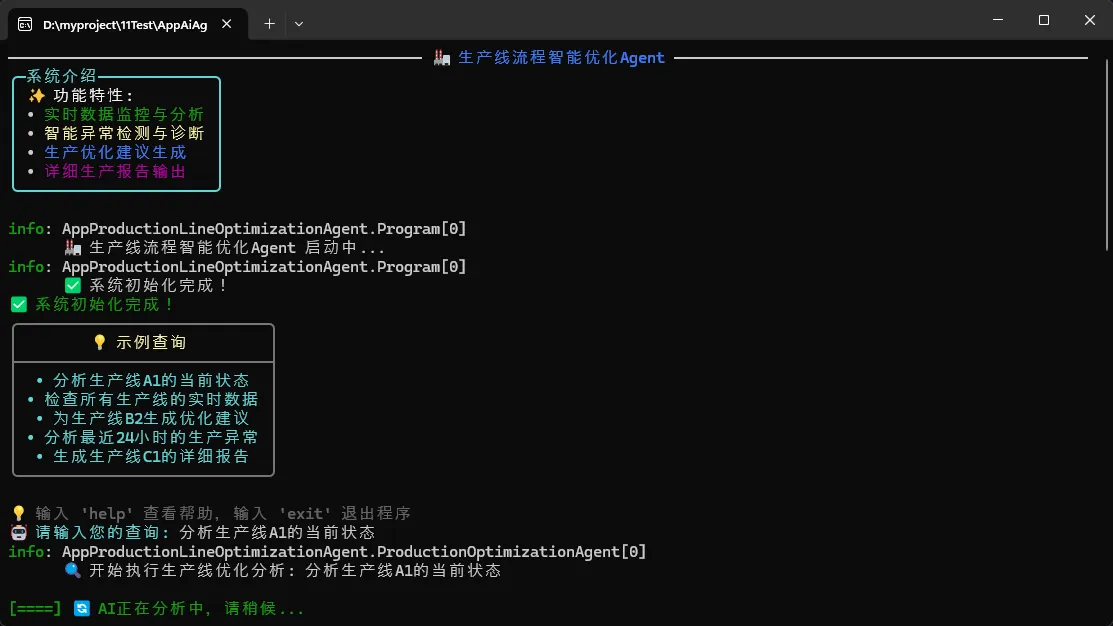Open the new tab profile dropdown chevron

[299, 24]
